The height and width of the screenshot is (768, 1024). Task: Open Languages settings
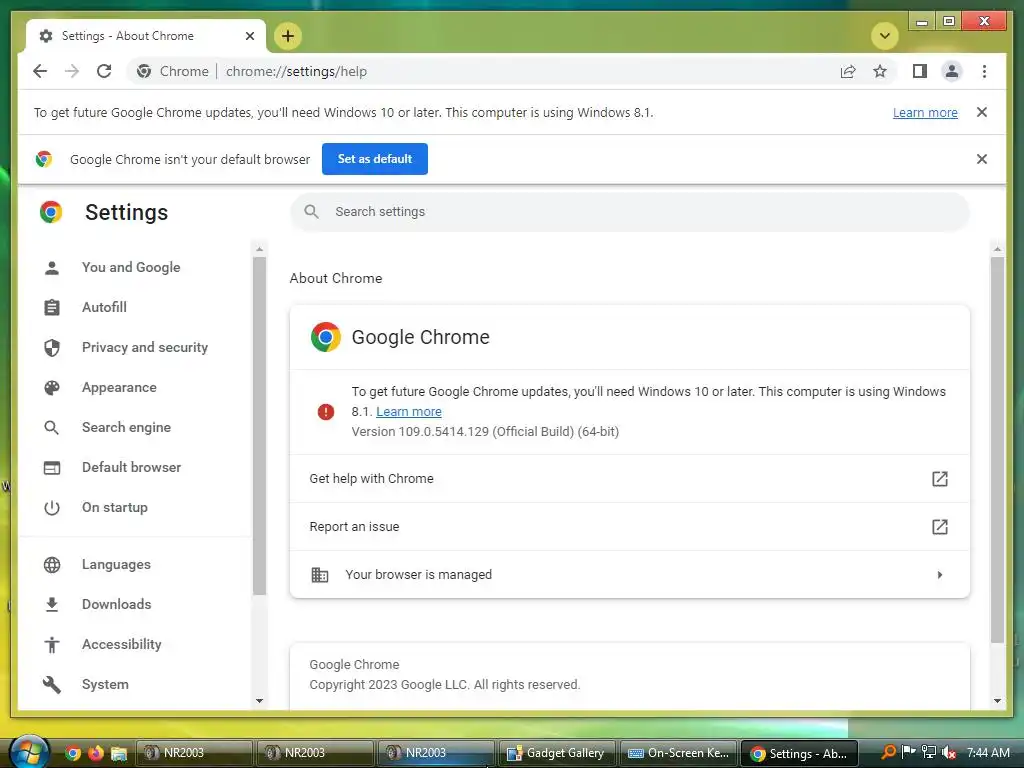116,564
